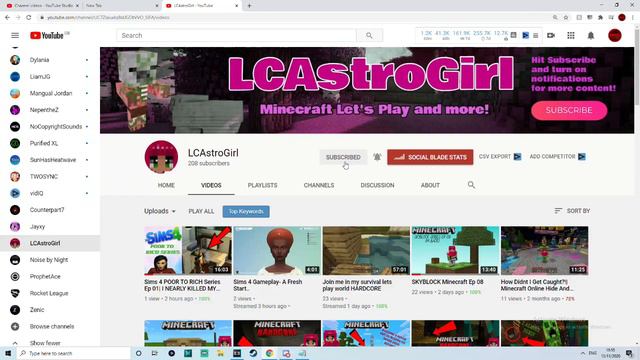Click Windows taskbar search box
The height and width of the screenshot is (360, 640).
pos(73,353)
